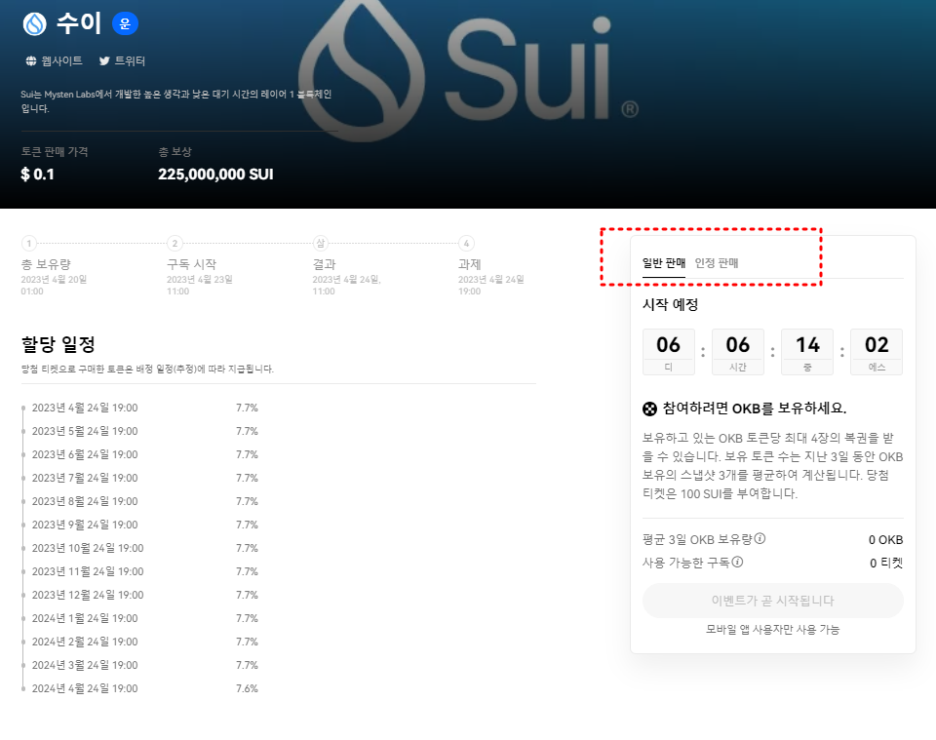
Task: Click the 2024년 4월 24일 19:00 allocation row
Action: (140, 688)
